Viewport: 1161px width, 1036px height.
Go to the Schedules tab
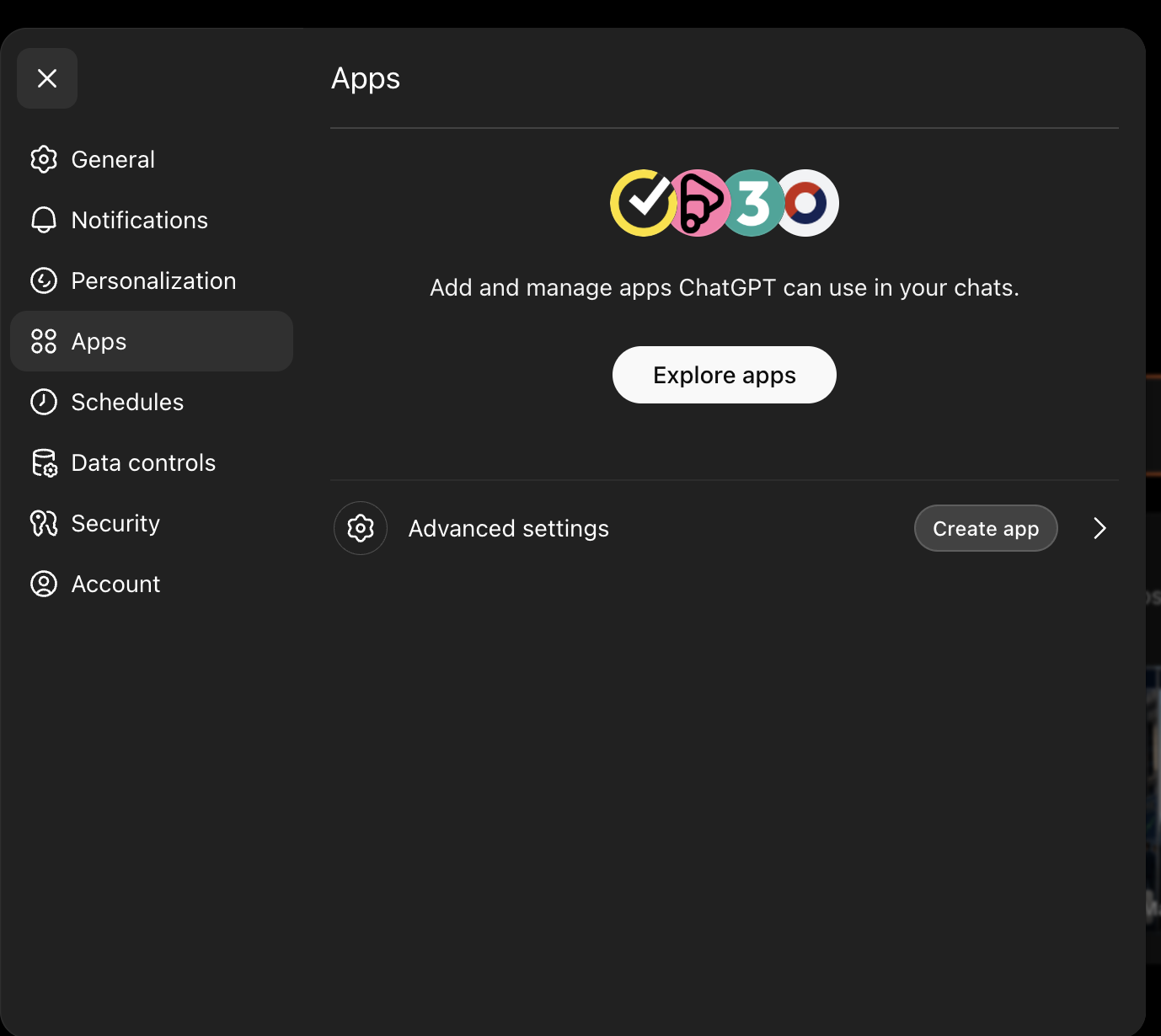coord(152,402)
